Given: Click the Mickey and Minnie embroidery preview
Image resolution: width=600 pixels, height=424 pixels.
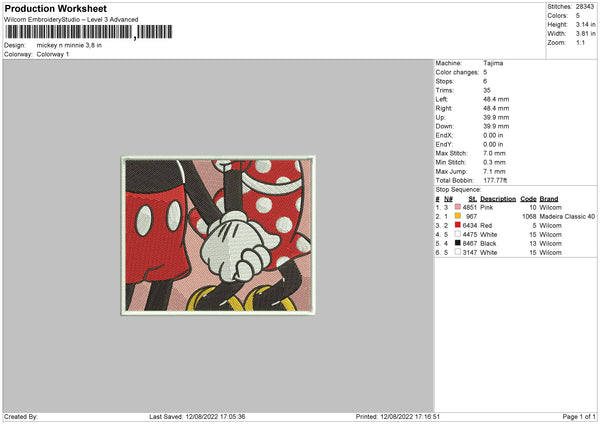Looking at the screenshot, I should tap(218, 235).
